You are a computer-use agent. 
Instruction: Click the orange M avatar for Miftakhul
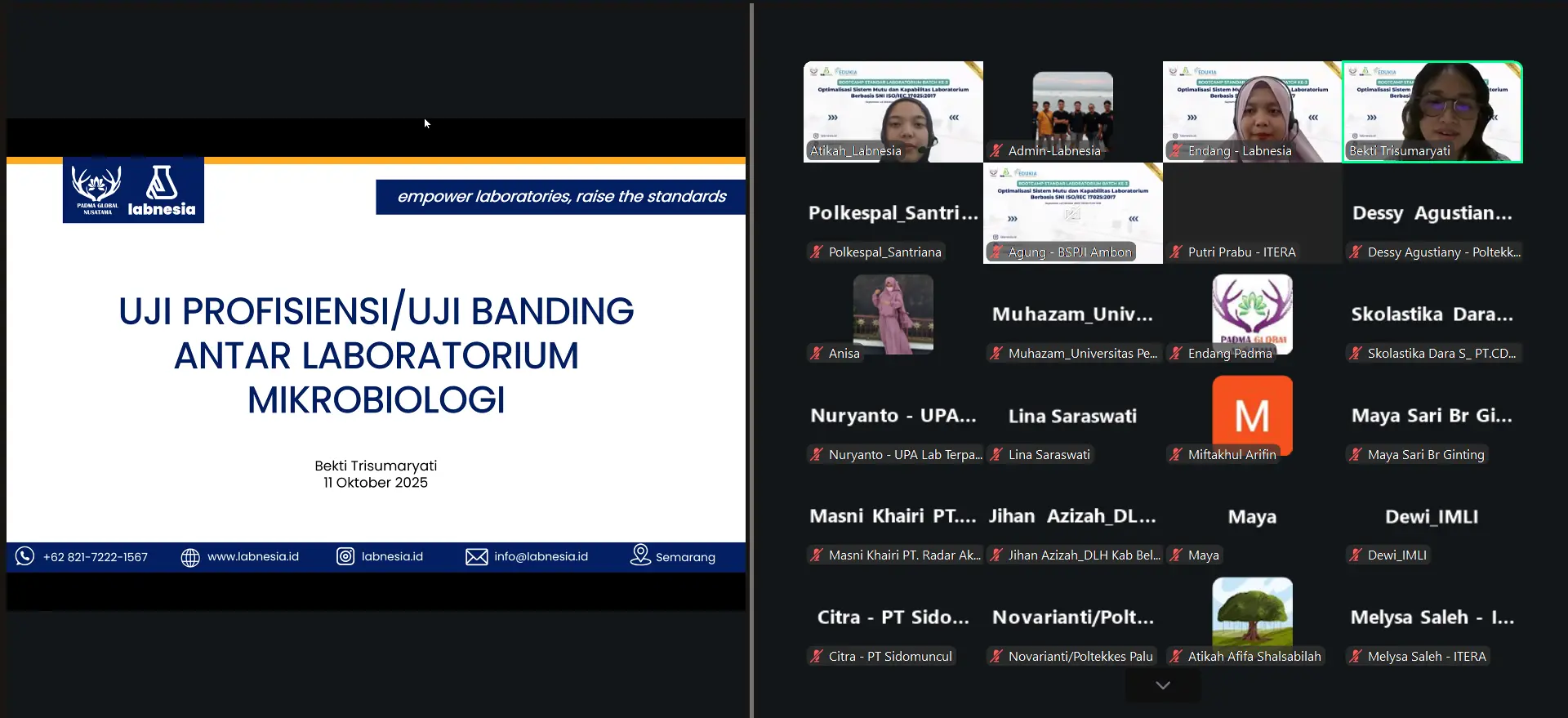(x=1252, y=414)
